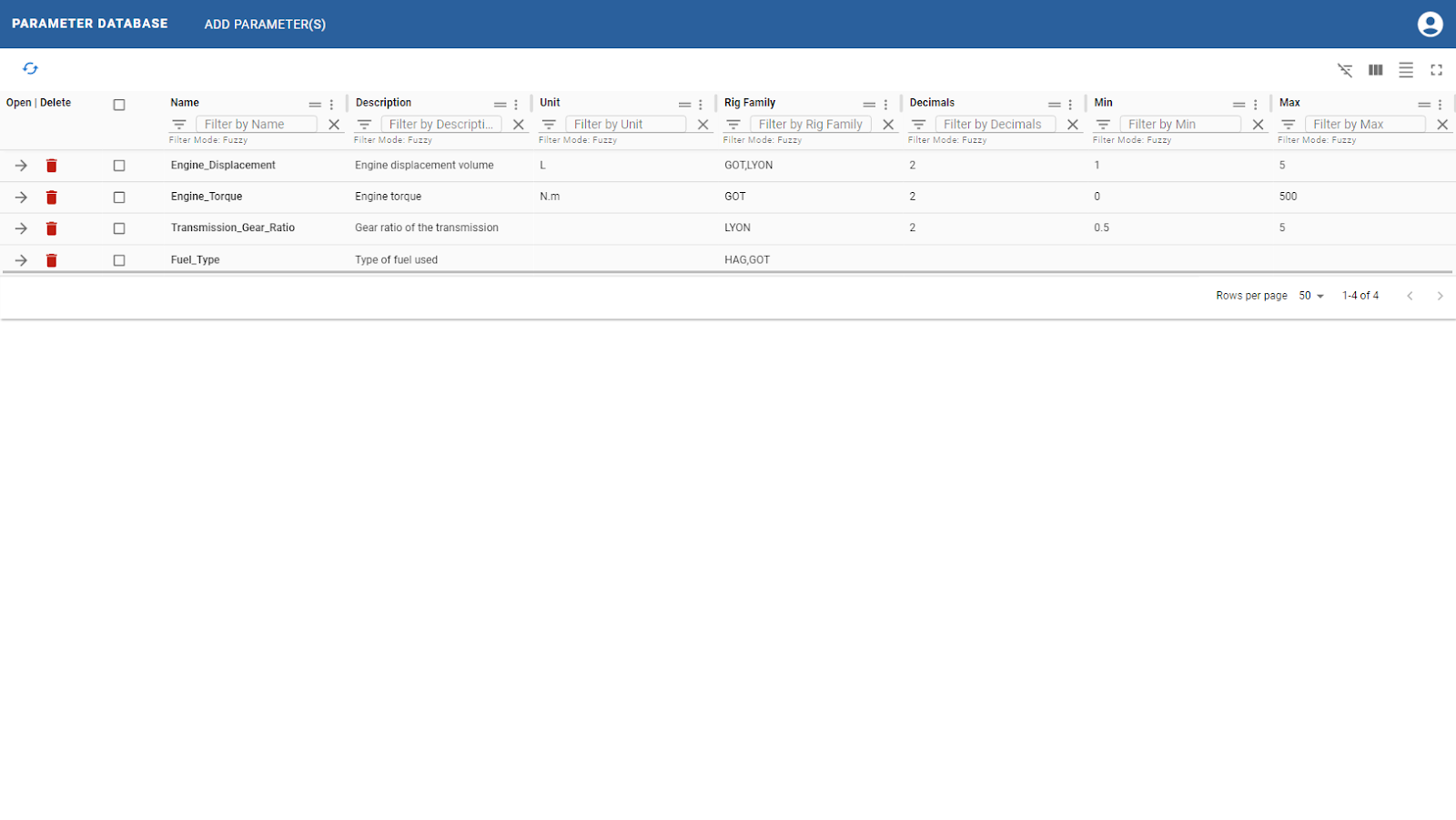Open the Fuel_Type parameter with its arrow icon
This screenshot has height=820, width=1456.
(x=20, y=259)
